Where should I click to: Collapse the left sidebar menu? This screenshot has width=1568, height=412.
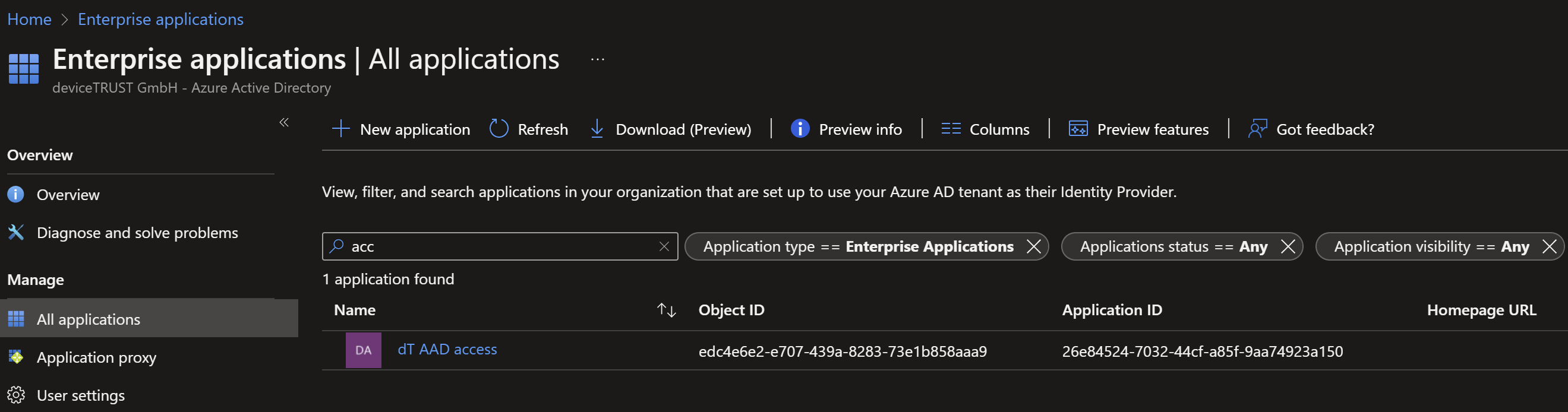283,122
